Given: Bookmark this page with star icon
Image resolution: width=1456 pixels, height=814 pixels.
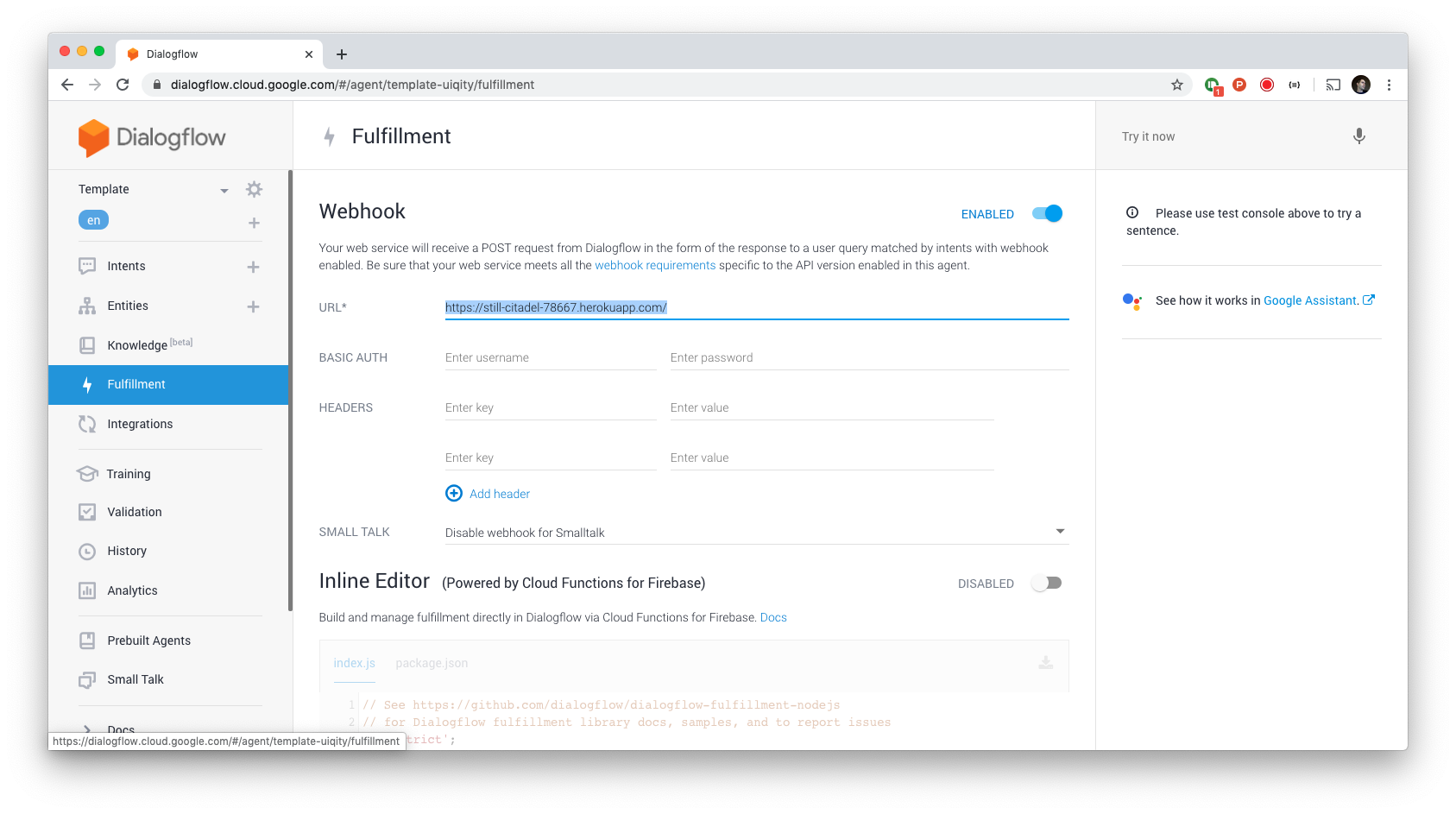Looking at the screenshot, I should click(x=1176, y=85).
